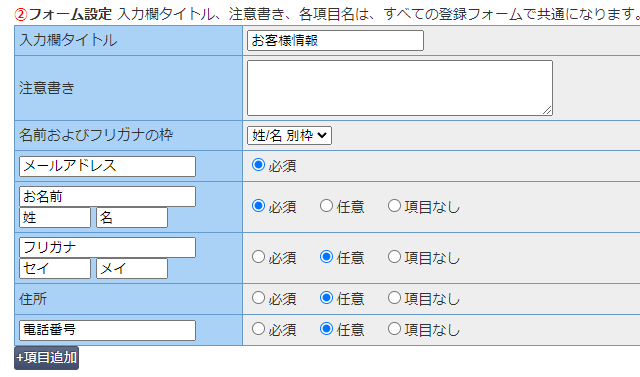Select 任意 radio for お名前
This screenshot has width=640, height=377.
tap(326, 206)
